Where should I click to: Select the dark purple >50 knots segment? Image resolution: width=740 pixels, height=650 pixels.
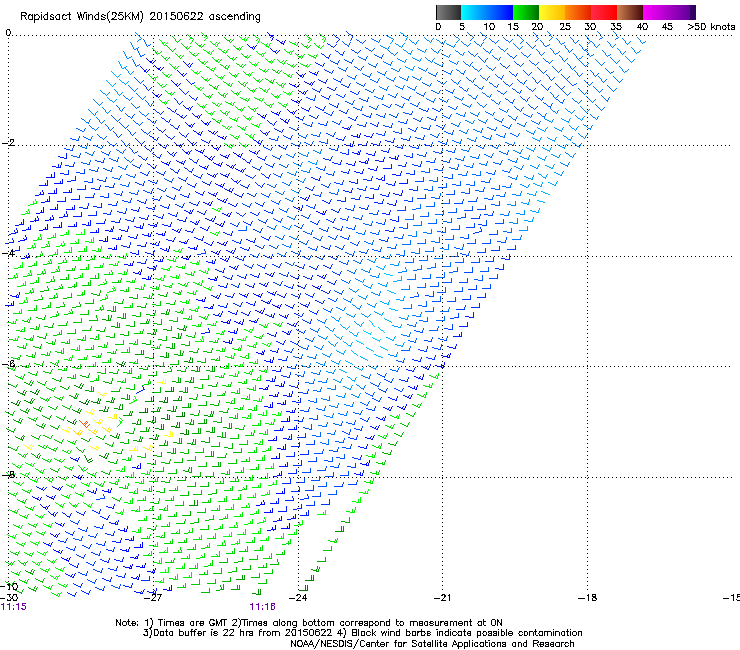point(693,12)
